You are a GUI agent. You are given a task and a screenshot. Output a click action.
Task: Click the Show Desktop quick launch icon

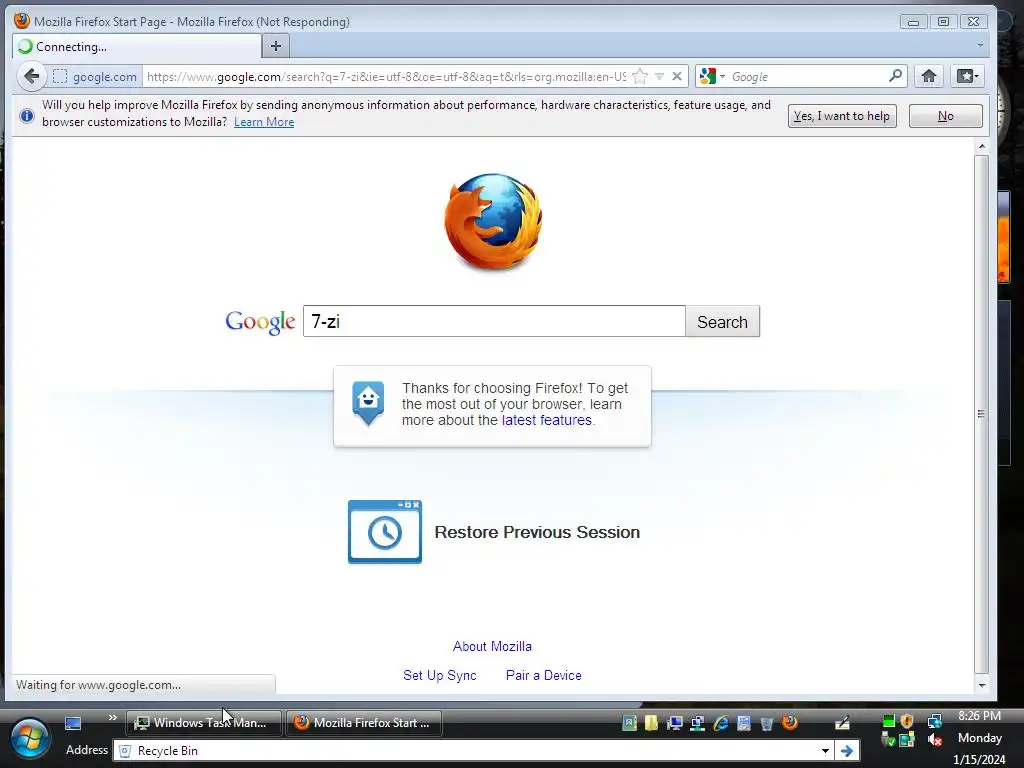click(73, 723)
